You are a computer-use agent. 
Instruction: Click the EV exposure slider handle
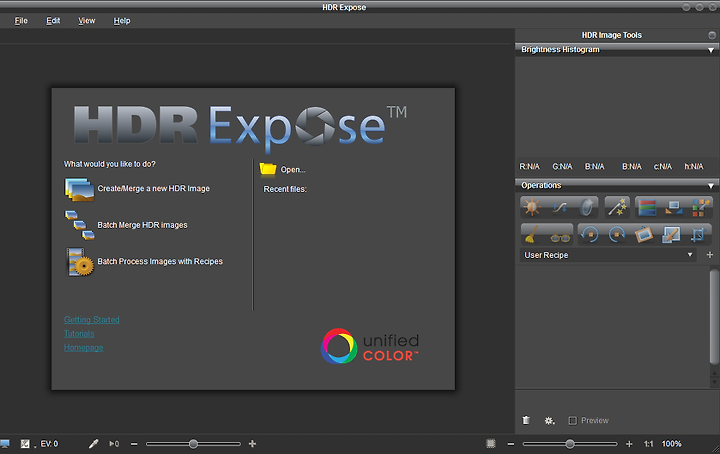[193, 444]
